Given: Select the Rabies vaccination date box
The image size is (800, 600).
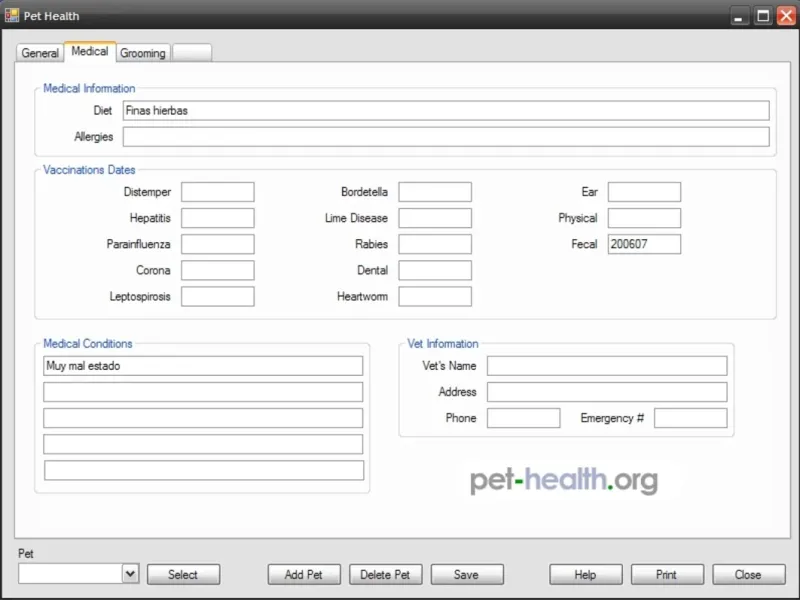Looking at the screenshot, I should [x=435, y=244].
